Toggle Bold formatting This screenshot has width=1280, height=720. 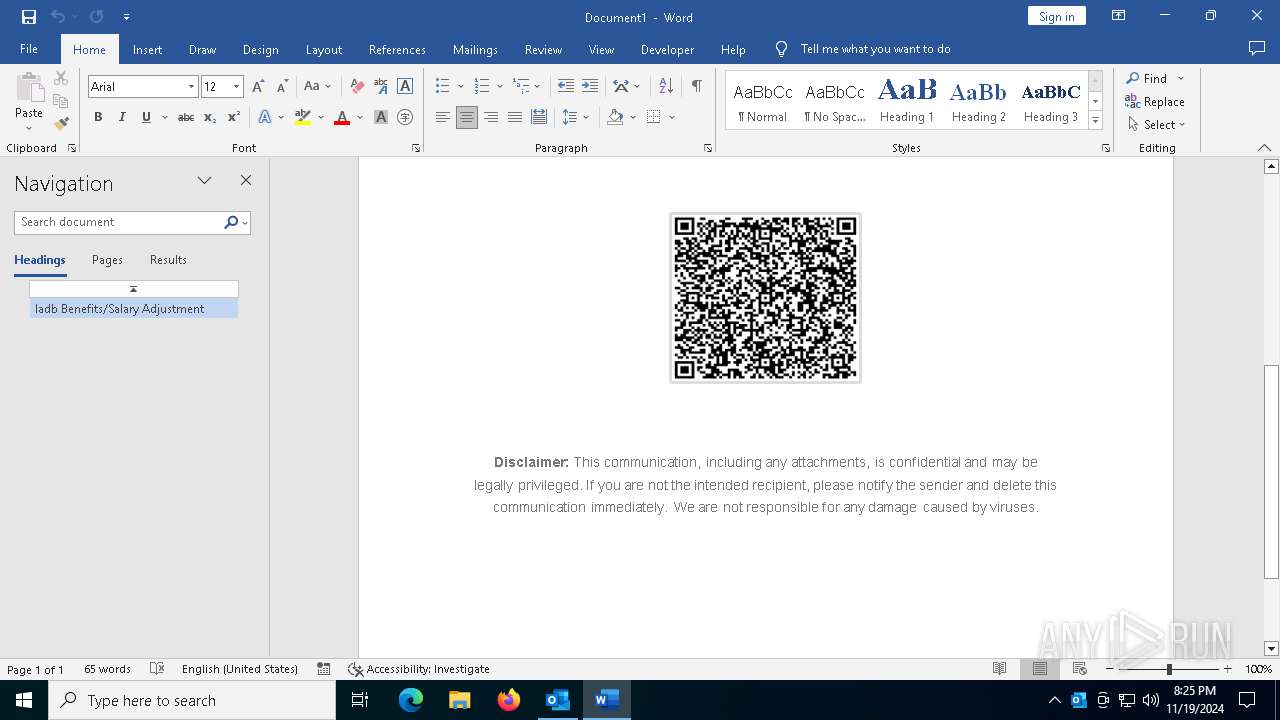point(98,117)
